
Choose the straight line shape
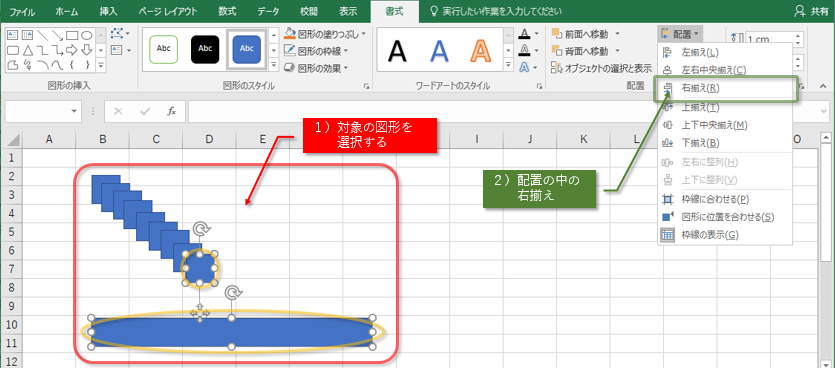[42, 35]
